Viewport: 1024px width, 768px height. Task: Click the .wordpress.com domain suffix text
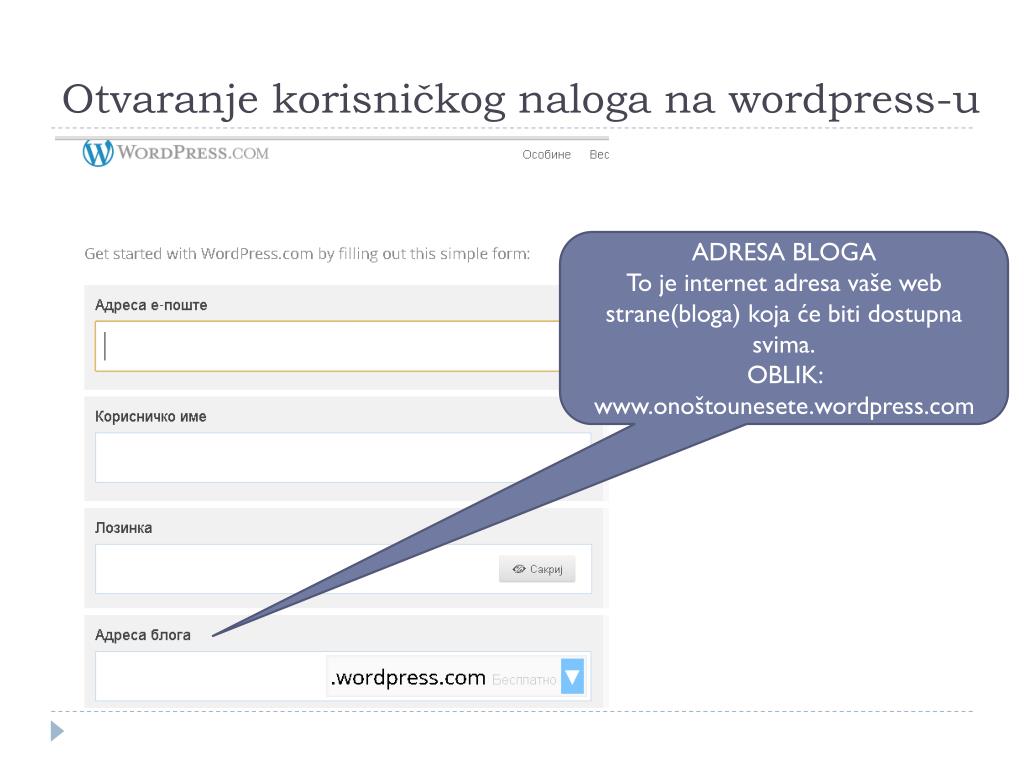408,678
